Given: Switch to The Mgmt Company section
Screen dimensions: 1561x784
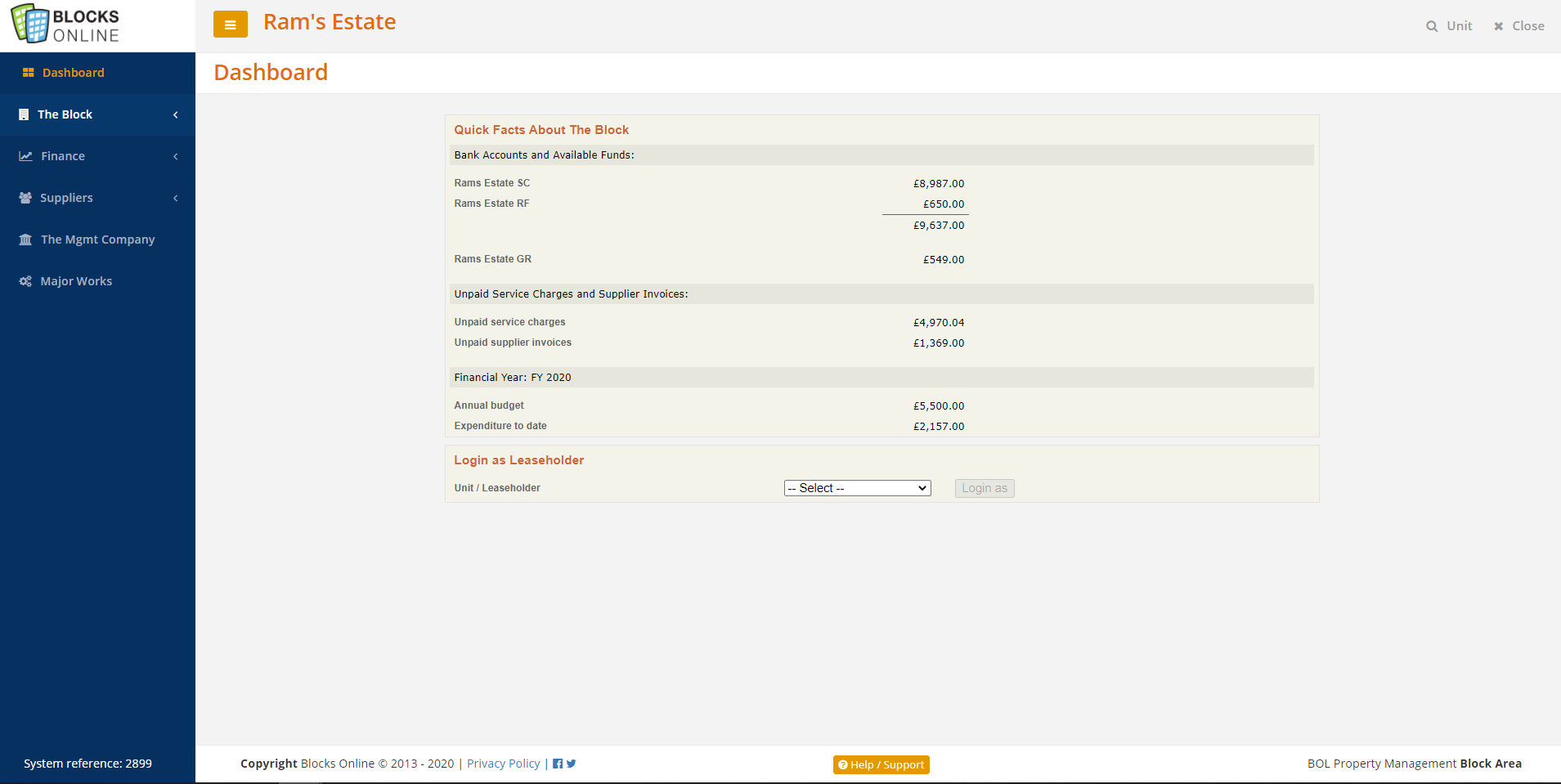Looking at the screenshot, I should tap(97, 240).
